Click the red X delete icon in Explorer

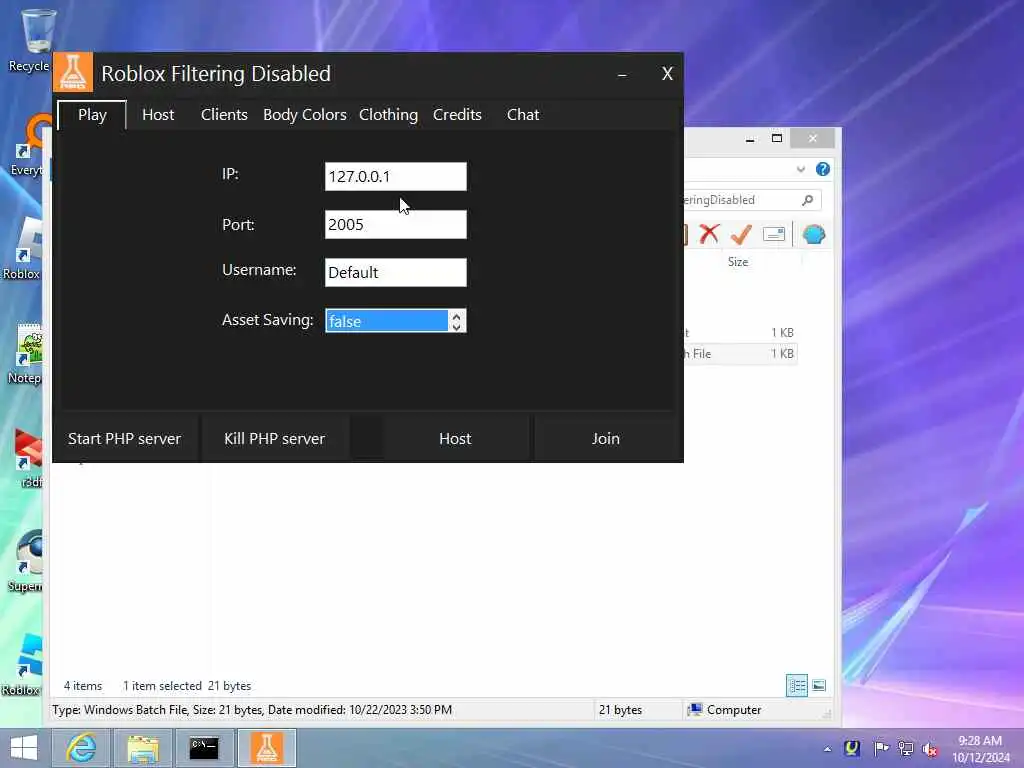(x=709, y=234)
